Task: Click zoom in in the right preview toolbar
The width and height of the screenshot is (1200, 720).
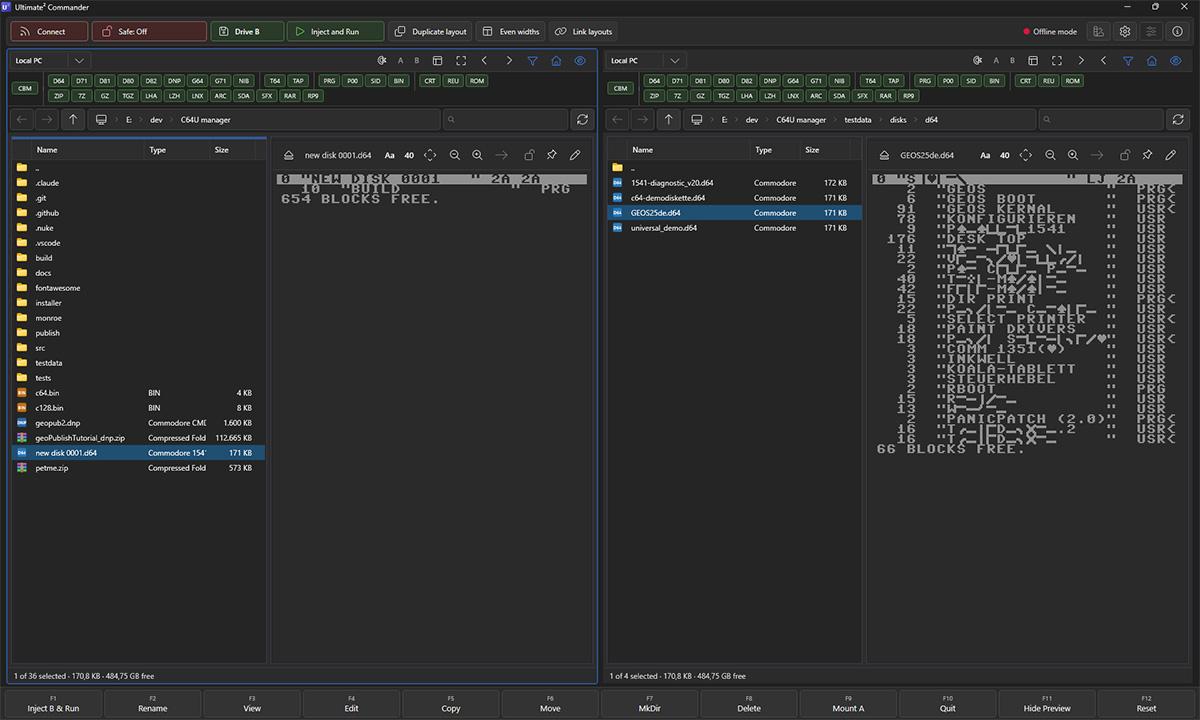Action: tap(1073, 156)
